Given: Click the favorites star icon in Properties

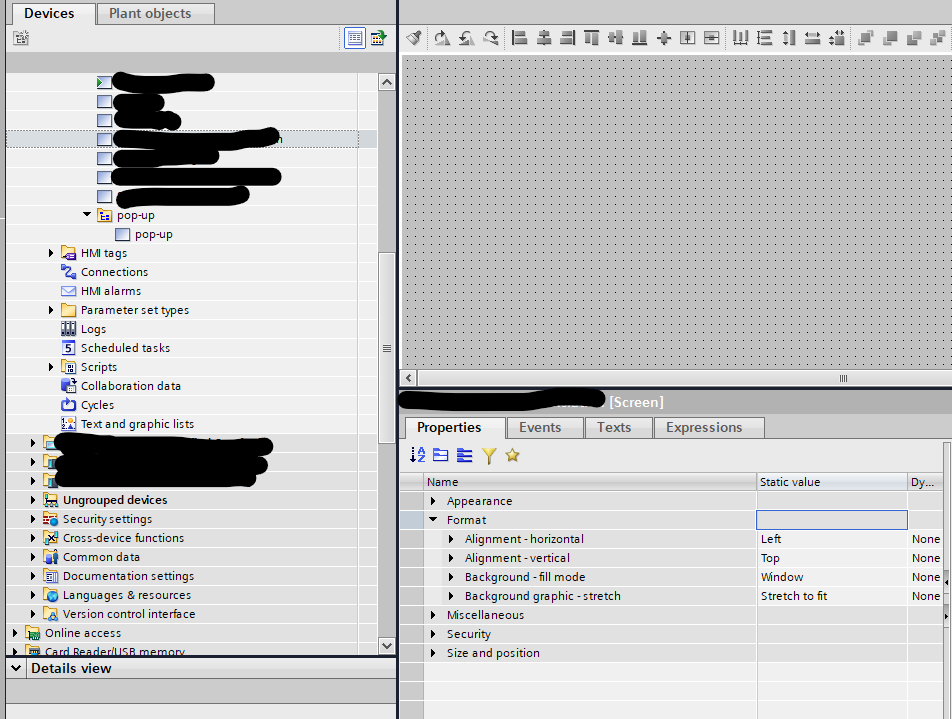Looking at the screenshot, I should pos(513,456).
